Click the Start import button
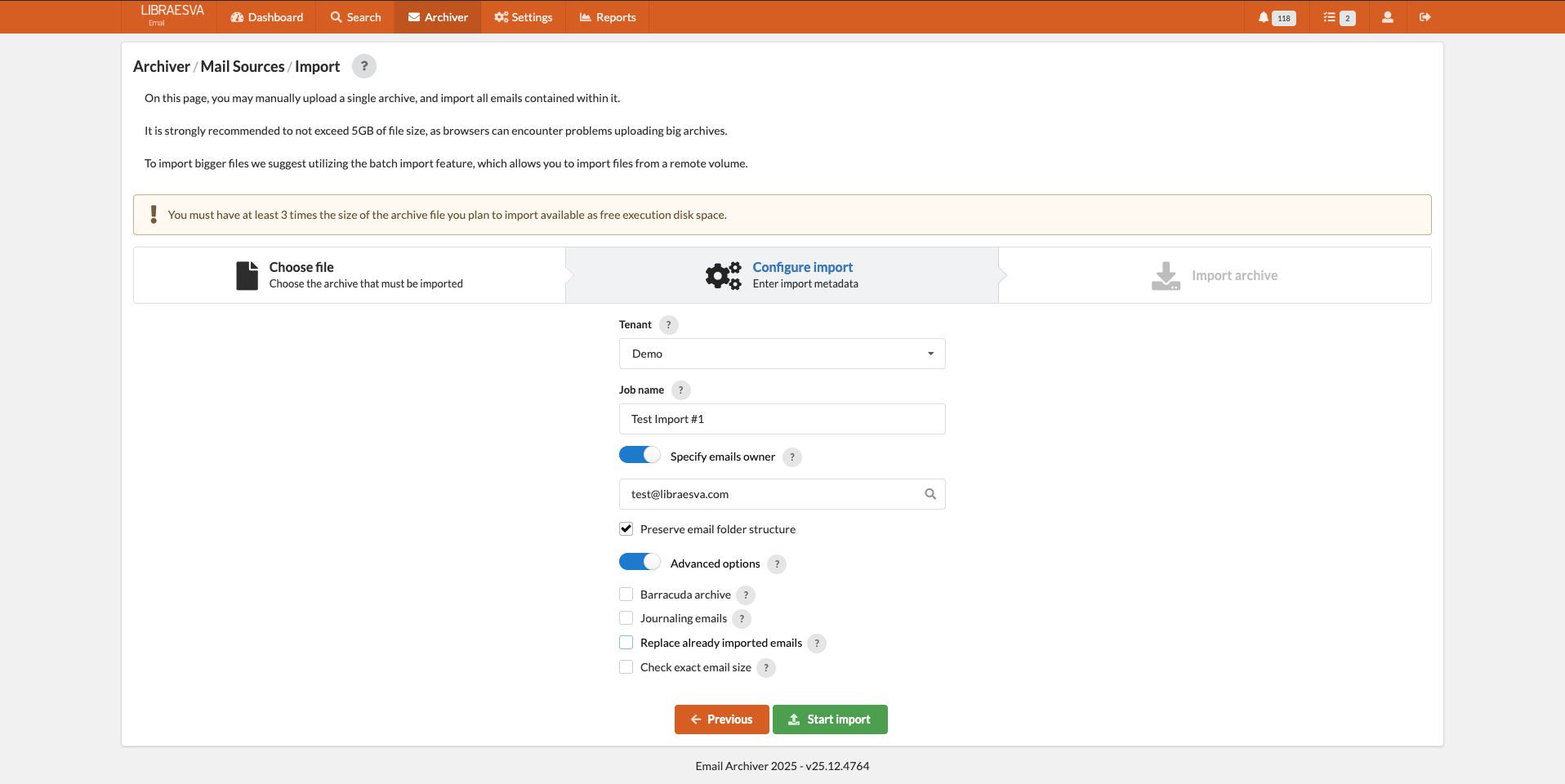Image resolution: width=1565 pixels, height=784 pixels. pyautogui.click(x=830, y=719)
